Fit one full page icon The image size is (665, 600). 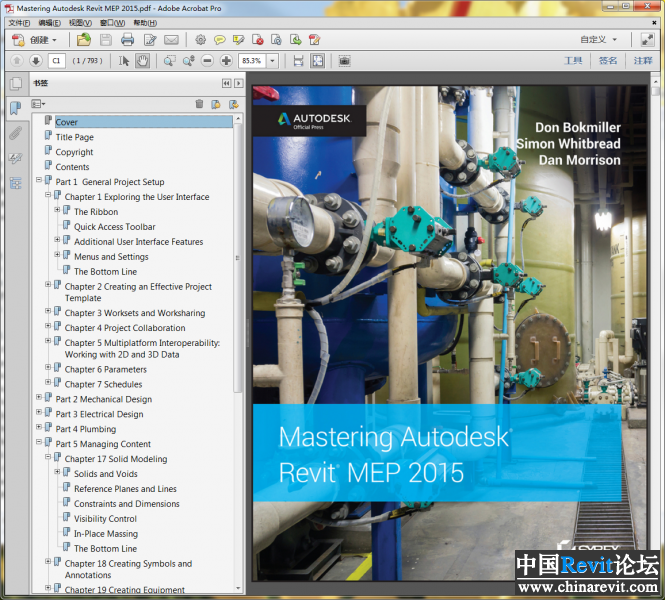coord(318,61)
